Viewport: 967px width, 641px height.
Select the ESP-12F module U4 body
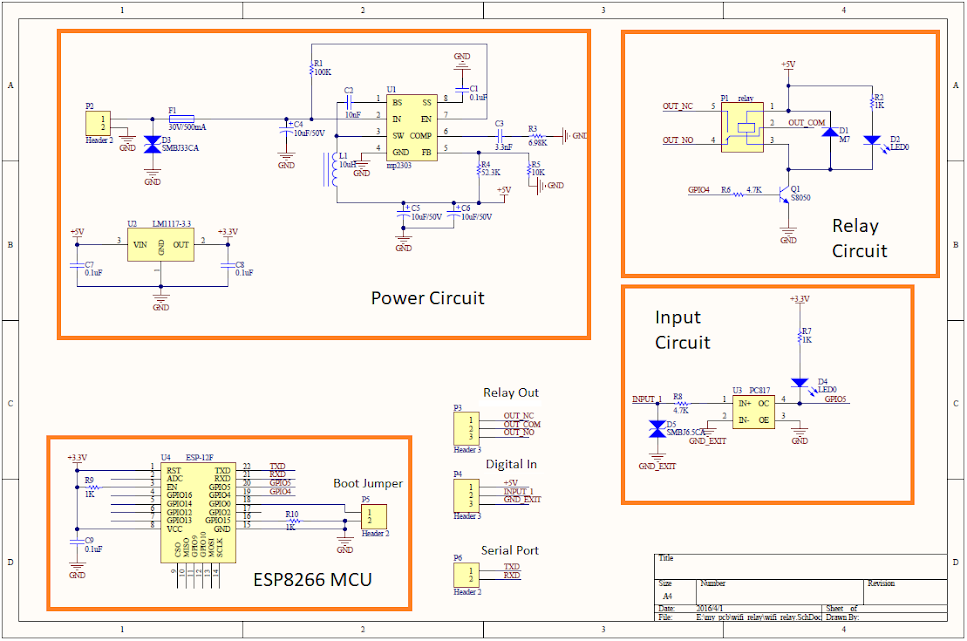click(198, 512)
